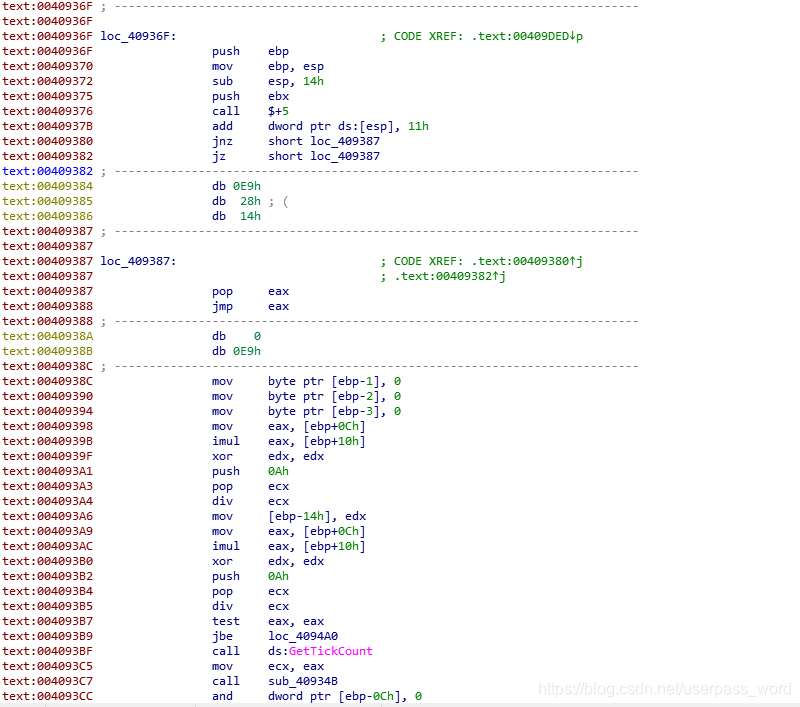Click the 'pop eax' instruction
This screenshot has width=800, height=707.
click(251, 291)
